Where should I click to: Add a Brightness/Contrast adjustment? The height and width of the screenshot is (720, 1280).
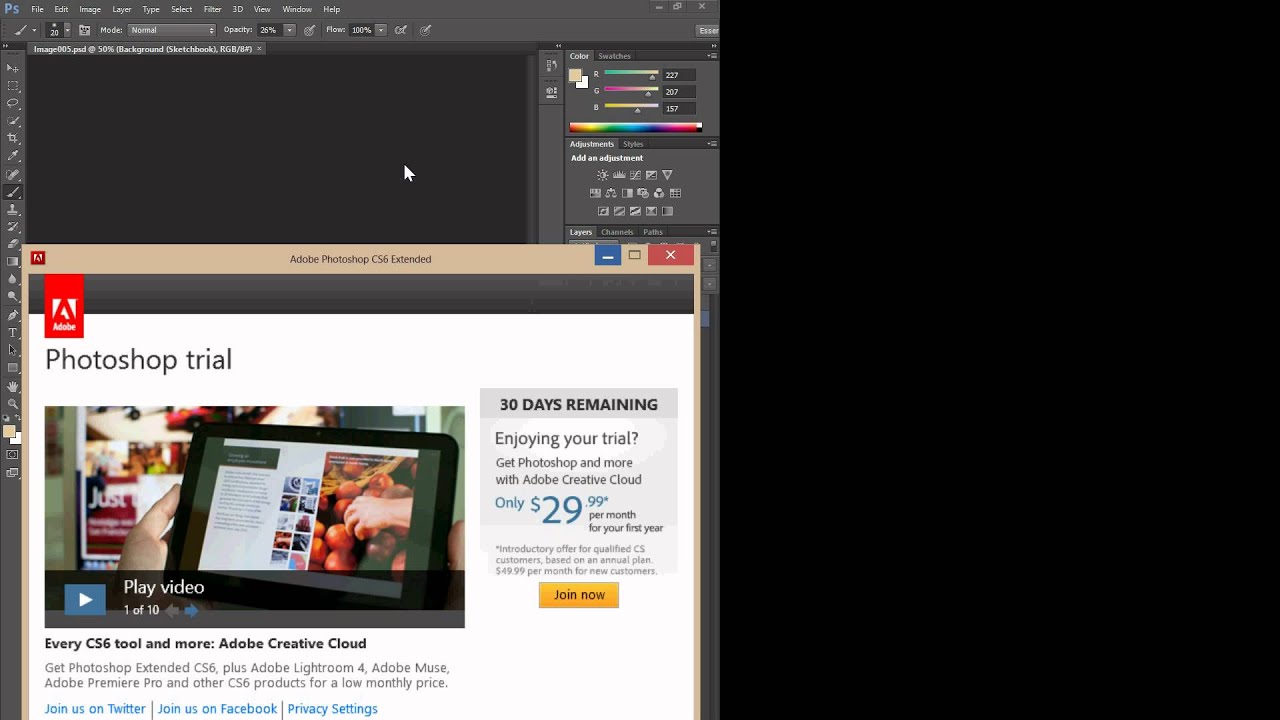pyautogui.click(x=602, y=175)
